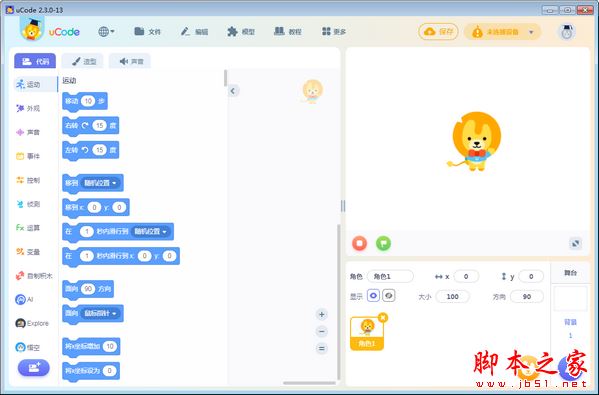Click the steps value 10 in move block
This screenshot has width=599, height=395.
(x=88, y=101)
